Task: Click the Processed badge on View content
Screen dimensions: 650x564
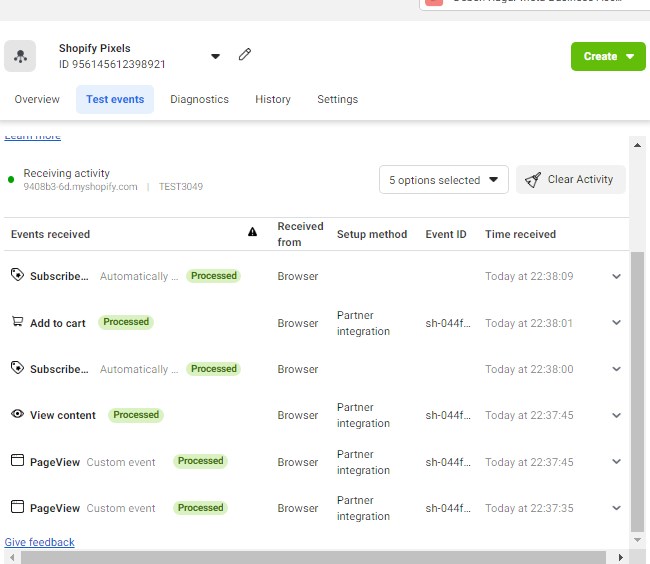Action: pyautogui.click(x=136, y=415)
